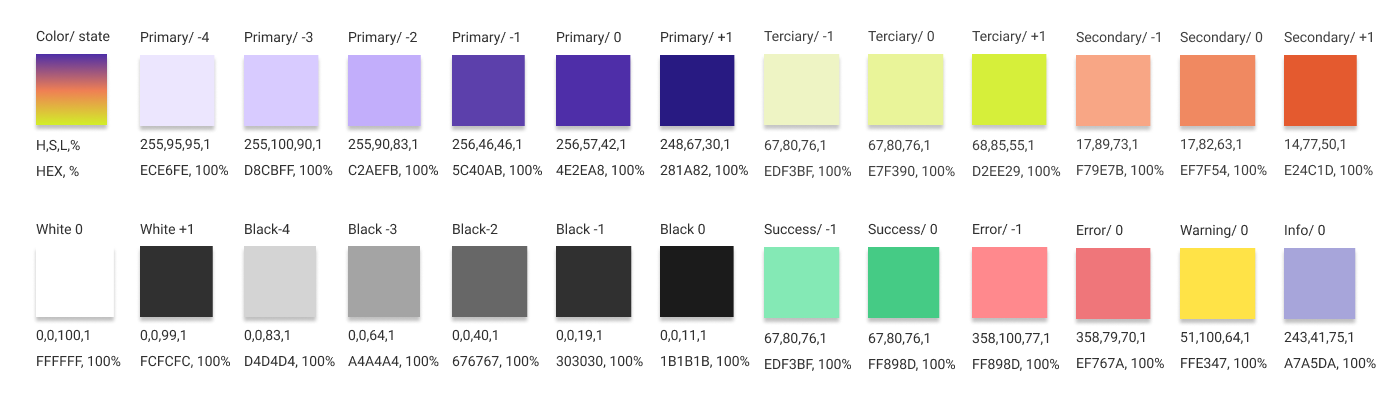Pick the Primary/ -2 lavender swatch
Image resolution: width=1400 pixels, height=409 pixels.
pos(385,90)
